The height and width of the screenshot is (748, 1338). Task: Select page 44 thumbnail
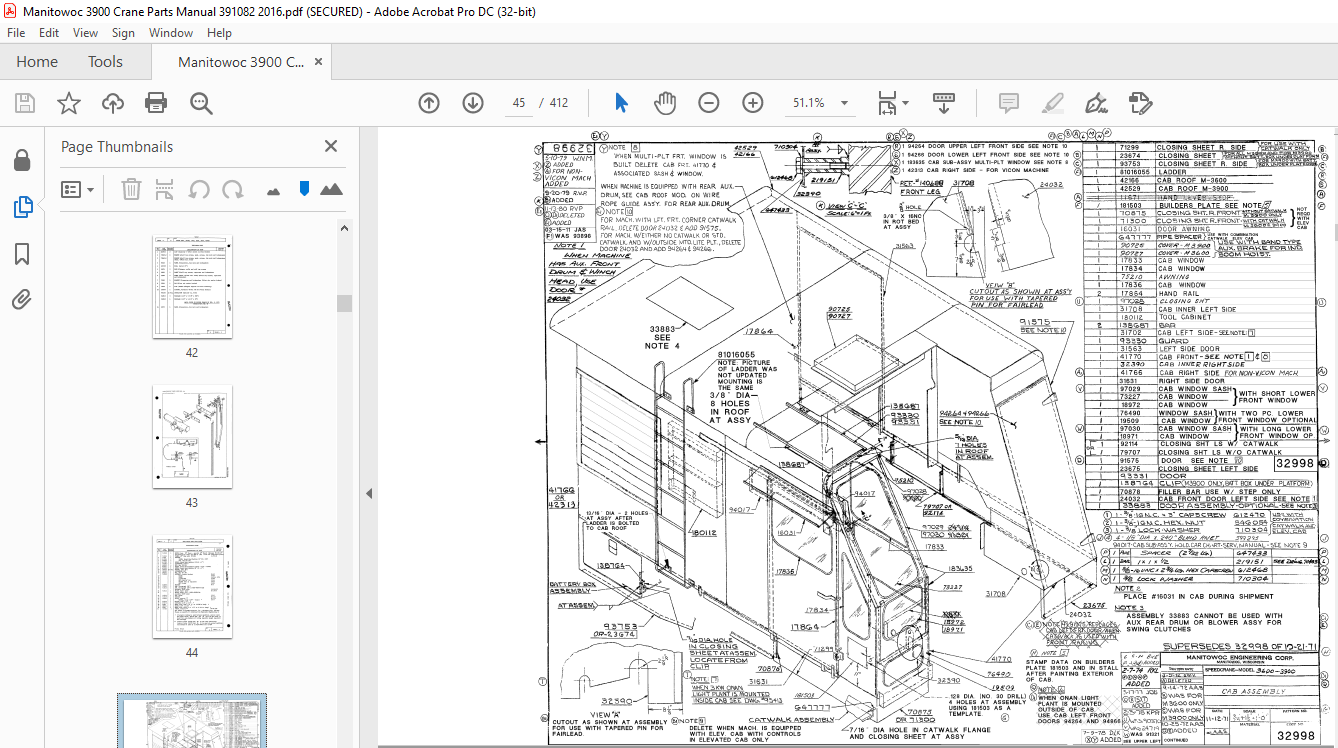pyautogui.click(x=192, y=587)
